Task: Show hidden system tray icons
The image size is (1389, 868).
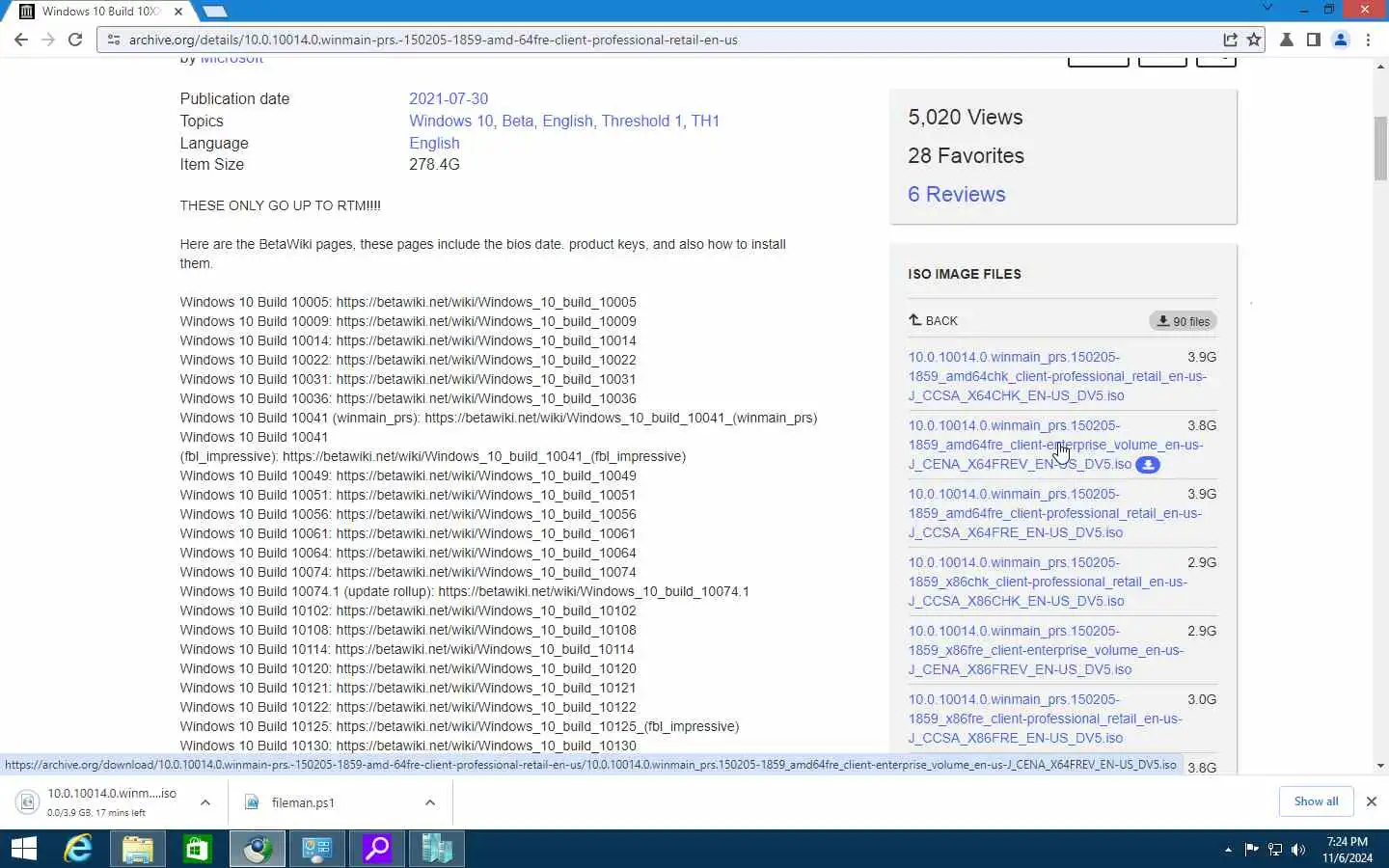Action: (1228, 850)
